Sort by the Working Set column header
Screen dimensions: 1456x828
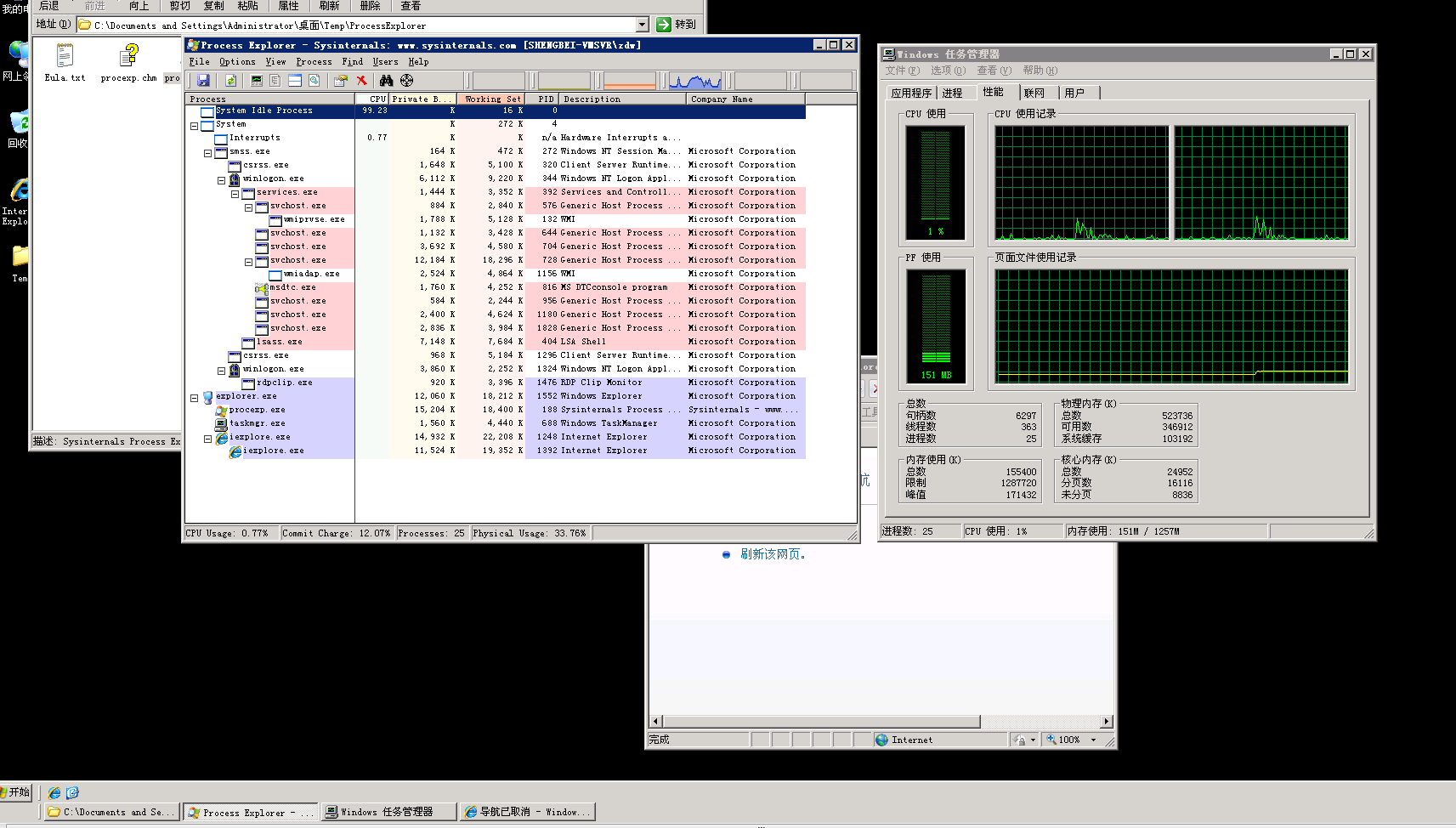tap(491, 99)
